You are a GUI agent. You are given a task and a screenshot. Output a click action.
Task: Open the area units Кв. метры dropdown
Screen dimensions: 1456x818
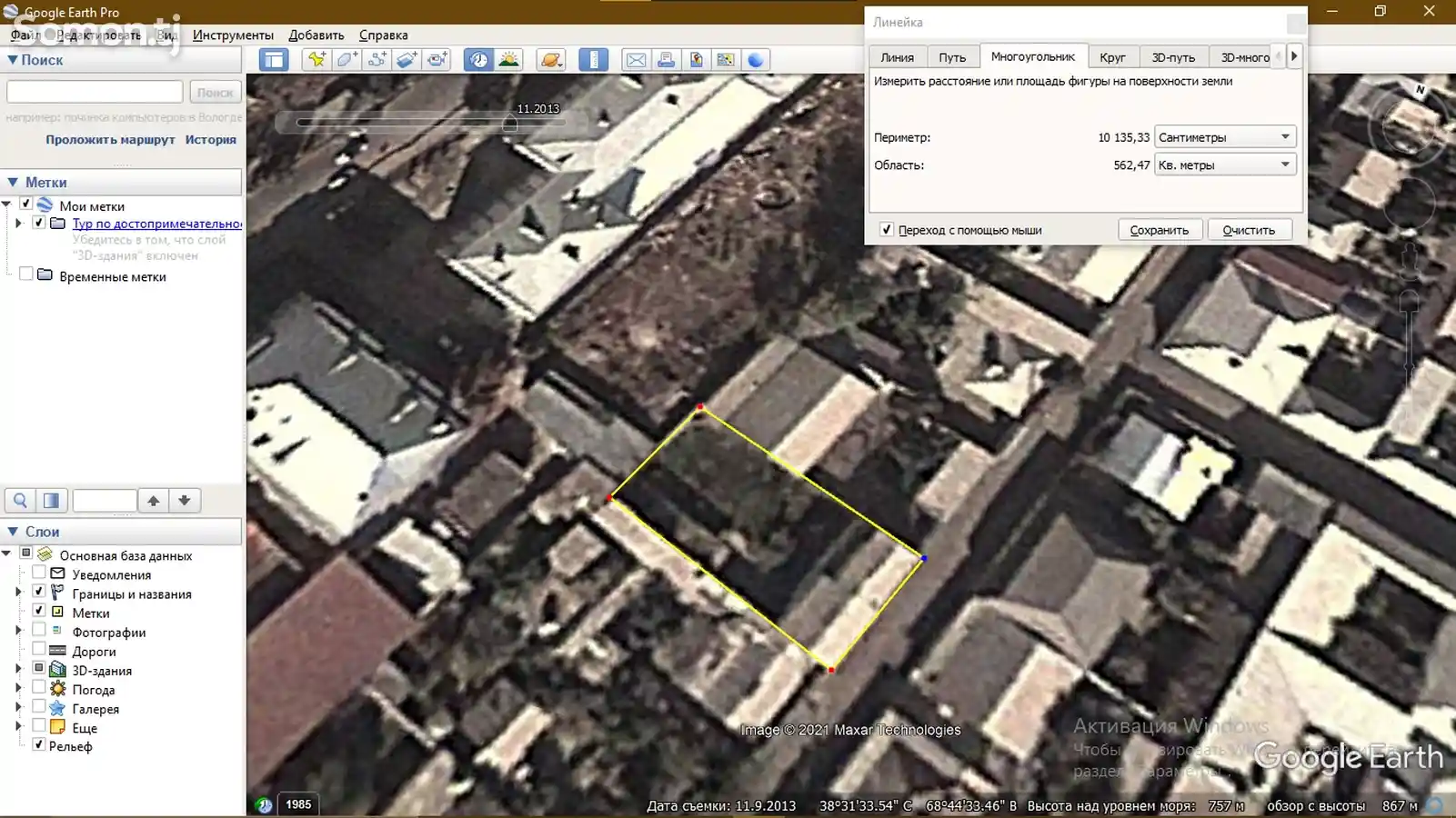pyautogui.click(x=1224, y=165)
